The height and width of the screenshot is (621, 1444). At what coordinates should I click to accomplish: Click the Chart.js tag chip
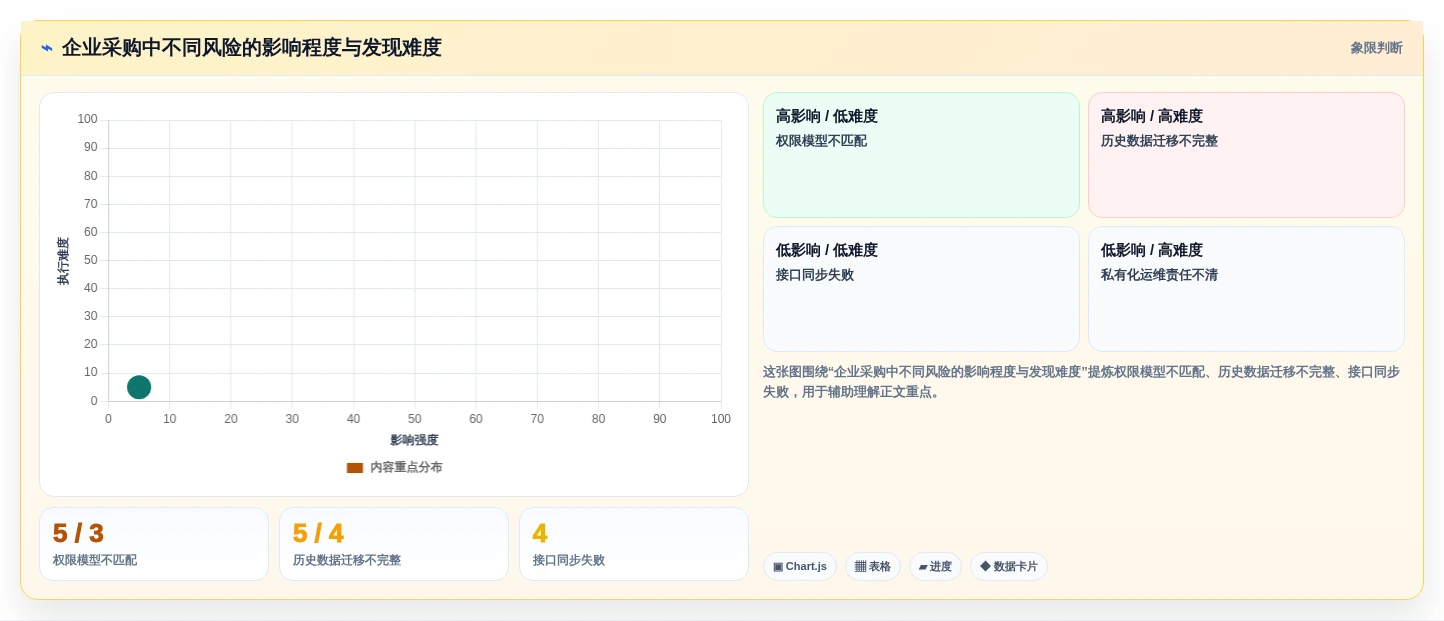800,567
